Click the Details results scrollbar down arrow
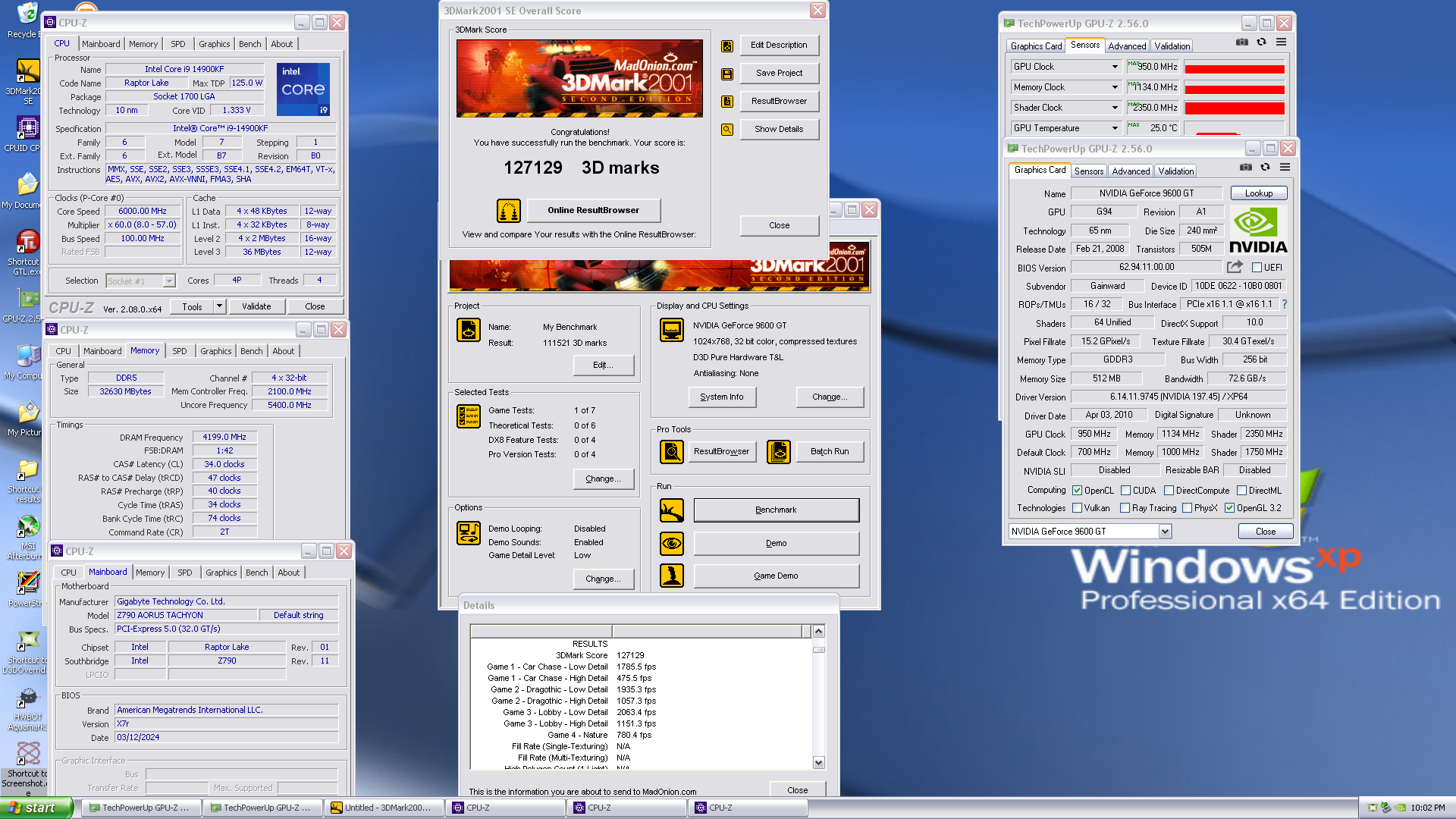Screen dimensions: 1456x819 tap(818, 763)
